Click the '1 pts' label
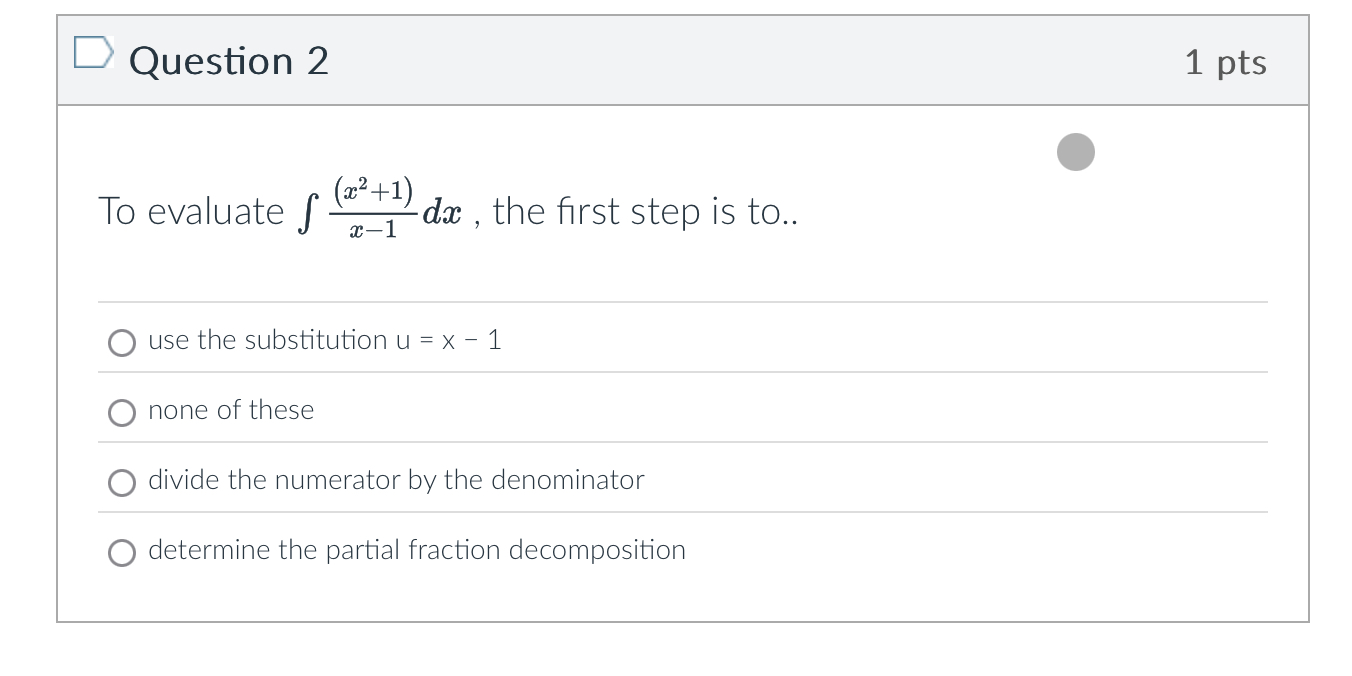Screen dimensions: 1352x676 [x=1226, y=61]
